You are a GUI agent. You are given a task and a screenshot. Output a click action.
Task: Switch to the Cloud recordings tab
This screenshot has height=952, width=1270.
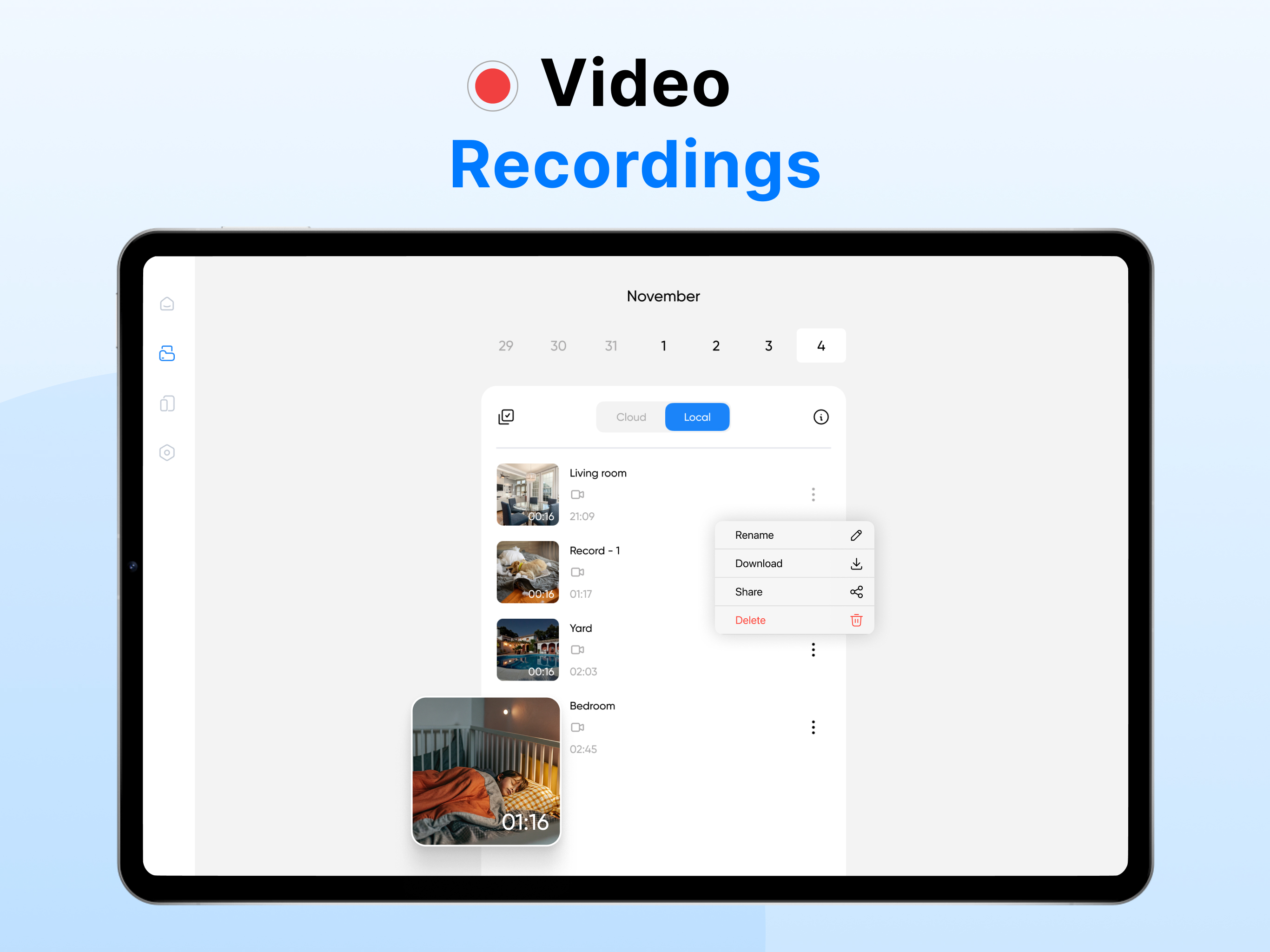tap(631, 417)
